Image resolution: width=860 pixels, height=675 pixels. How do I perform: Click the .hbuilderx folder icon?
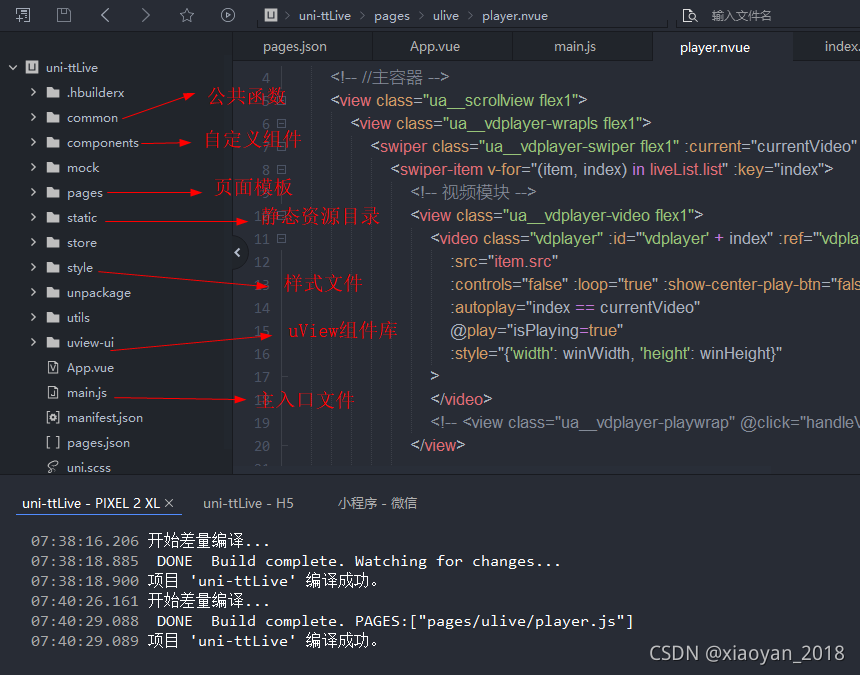[x=53, y=92]
